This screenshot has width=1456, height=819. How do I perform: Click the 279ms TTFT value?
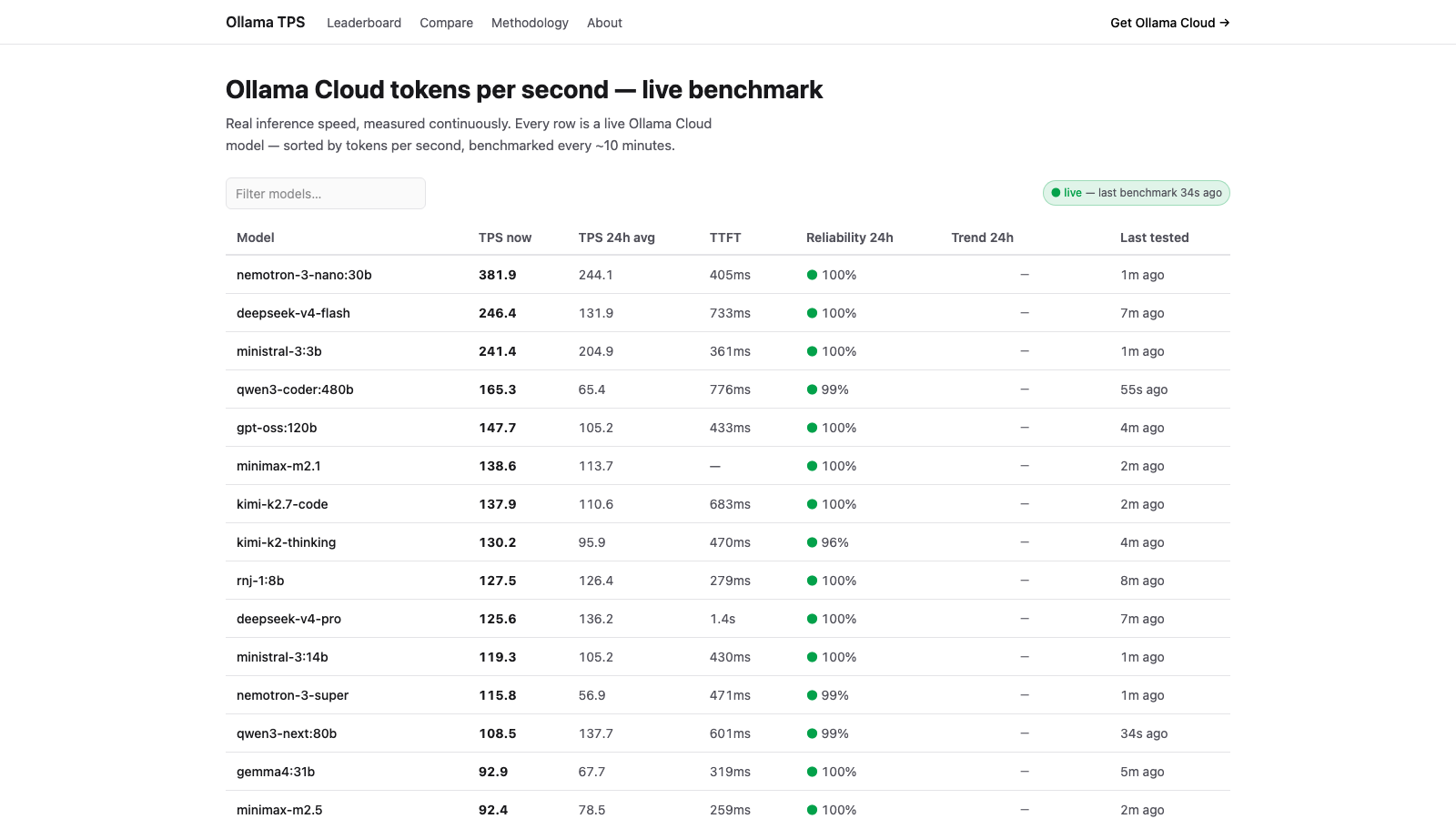point(730,581)
